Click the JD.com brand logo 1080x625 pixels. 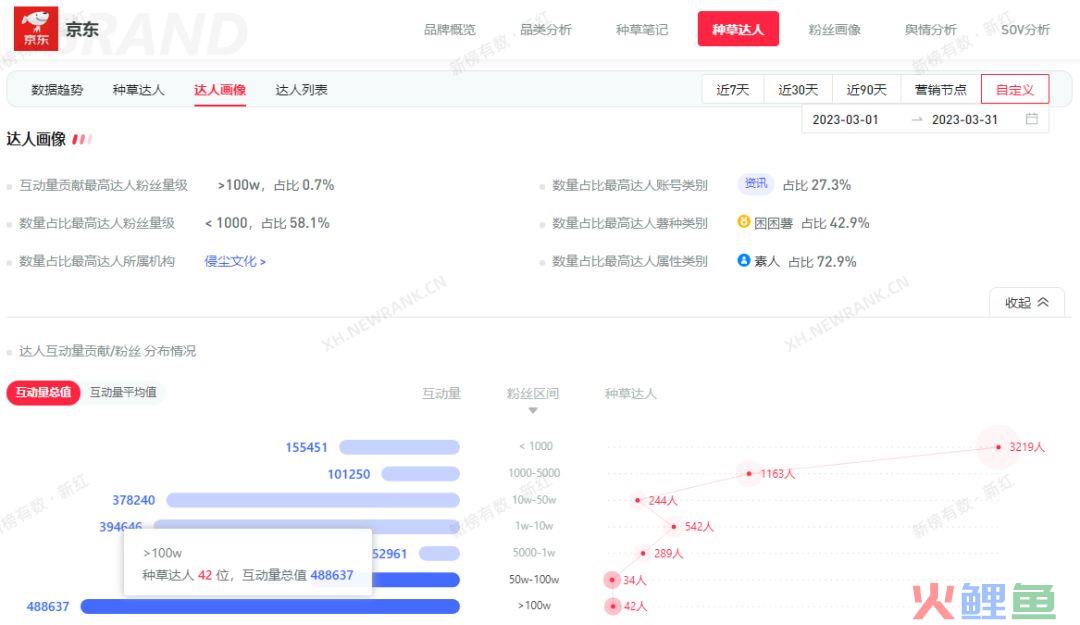click(x=36, y=29)
